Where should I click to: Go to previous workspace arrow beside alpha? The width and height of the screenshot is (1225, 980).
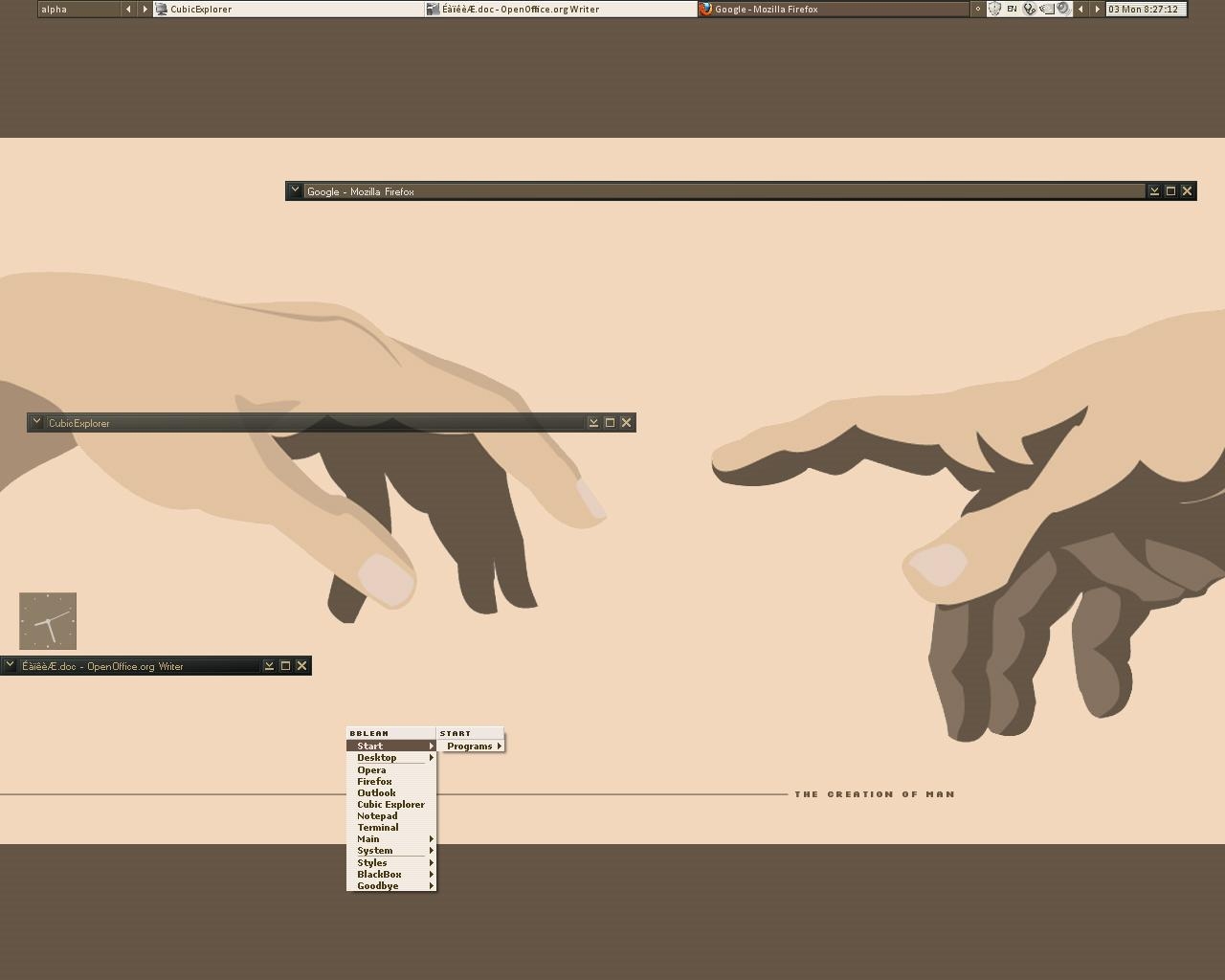128,9
